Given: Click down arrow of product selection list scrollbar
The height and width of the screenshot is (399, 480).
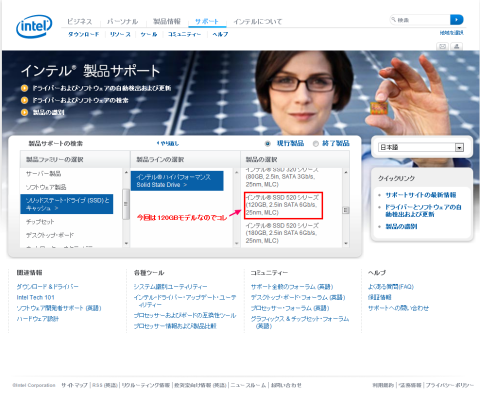Looking at the screenshot, I should (x=346, y=243).
